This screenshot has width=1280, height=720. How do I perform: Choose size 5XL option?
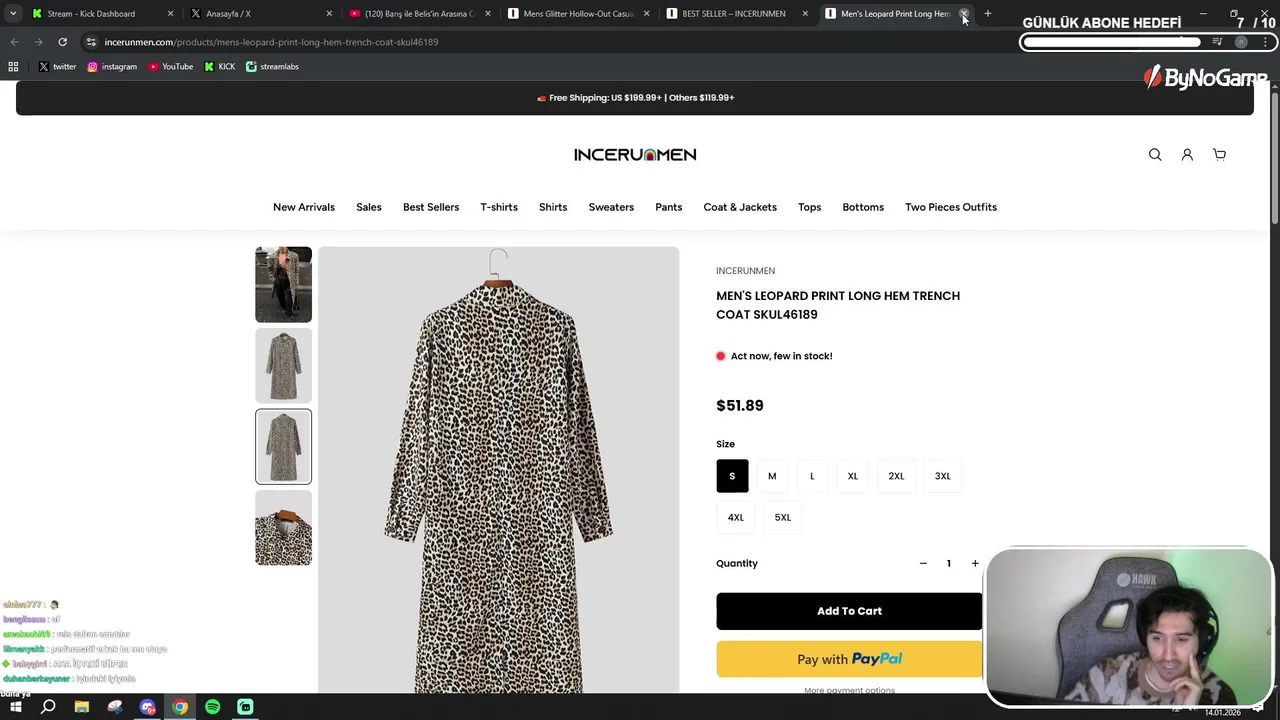pos(782,517)
